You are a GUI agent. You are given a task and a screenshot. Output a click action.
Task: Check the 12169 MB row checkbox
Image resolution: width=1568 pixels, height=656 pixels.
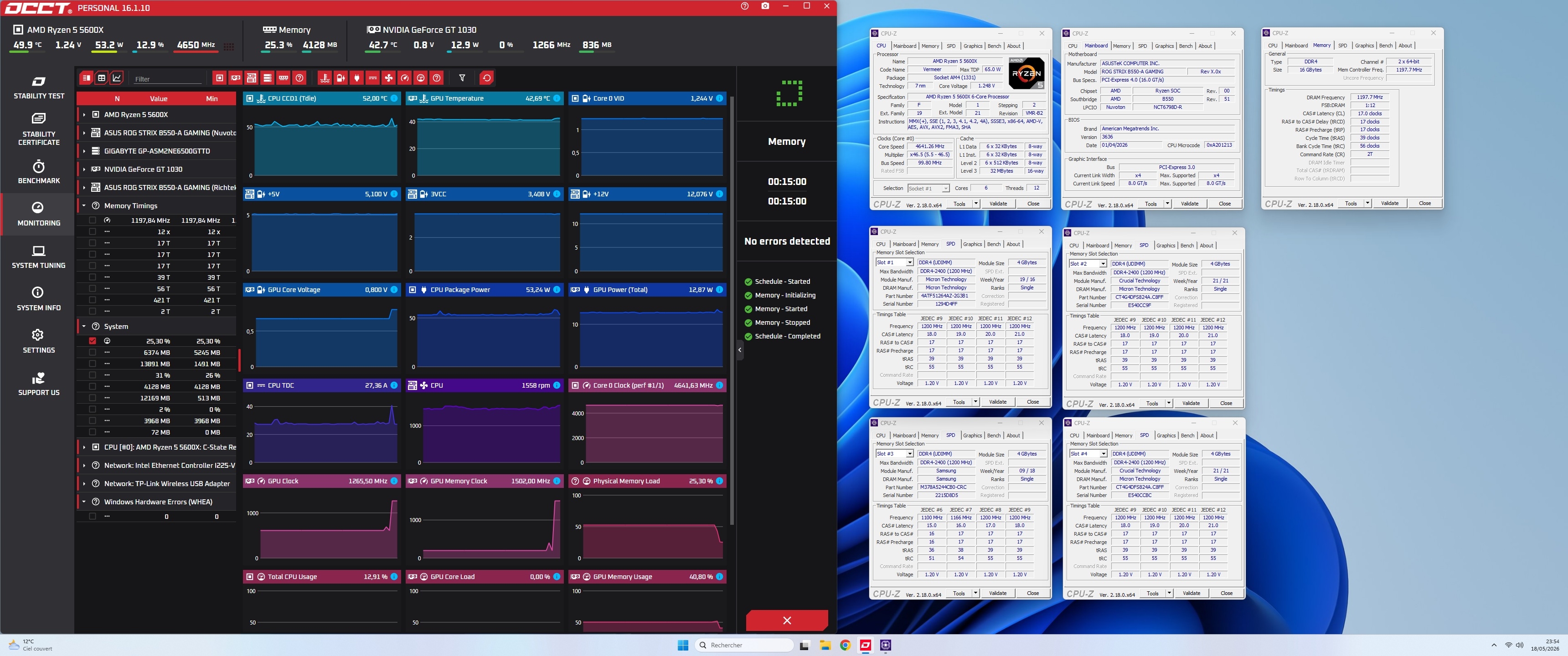pos(93,398)
